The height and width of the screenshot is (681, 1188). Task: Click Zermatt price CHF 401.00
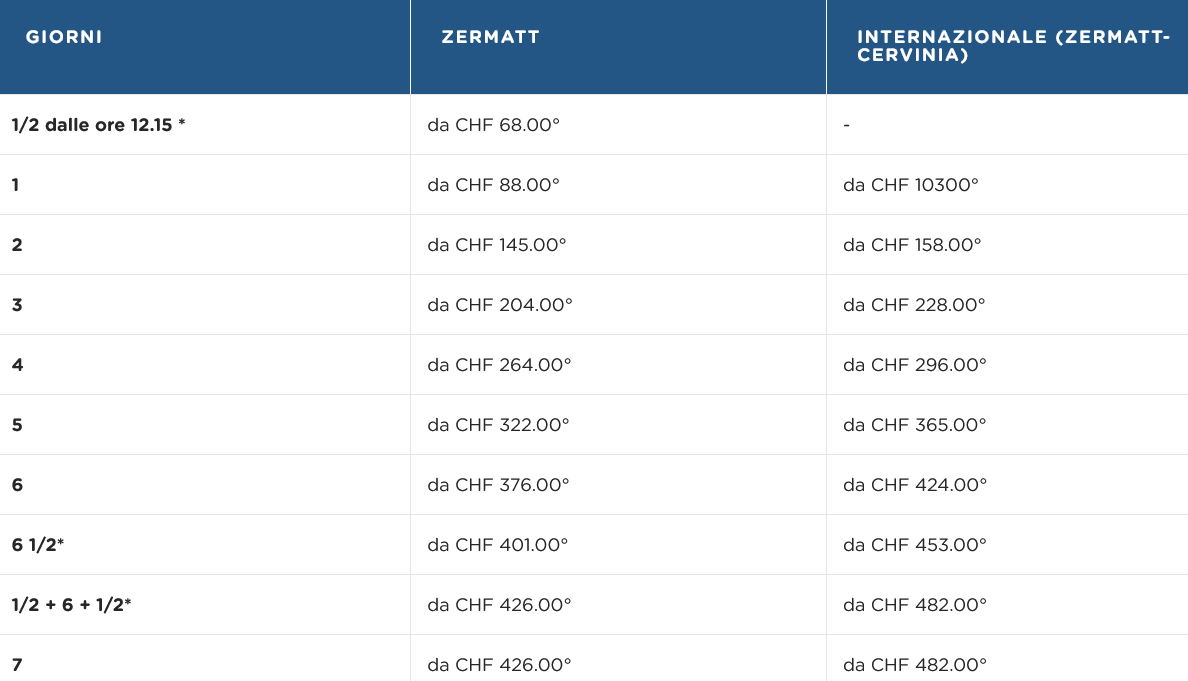pos(498,545)
